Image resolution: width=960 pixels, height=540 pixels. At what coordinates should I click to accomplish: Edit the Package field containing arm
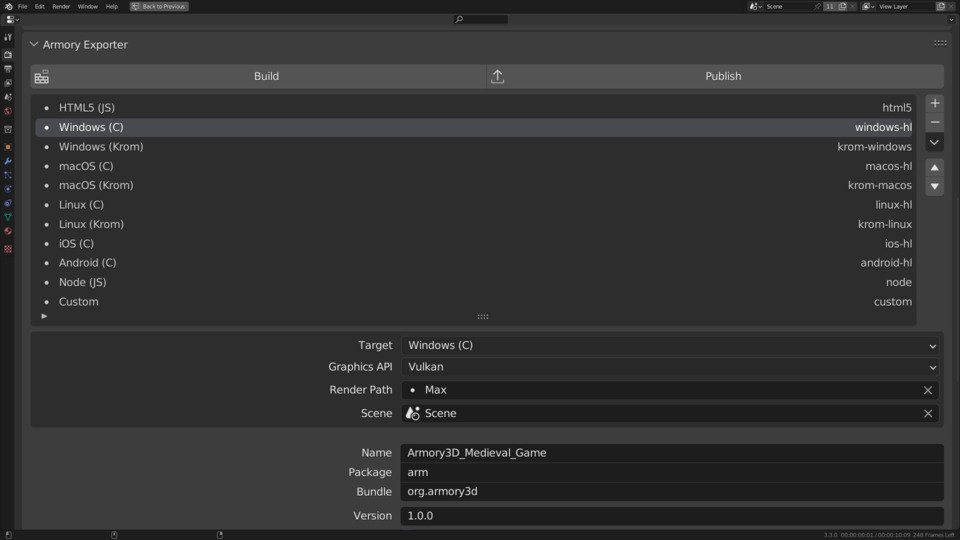pos(672,473)
